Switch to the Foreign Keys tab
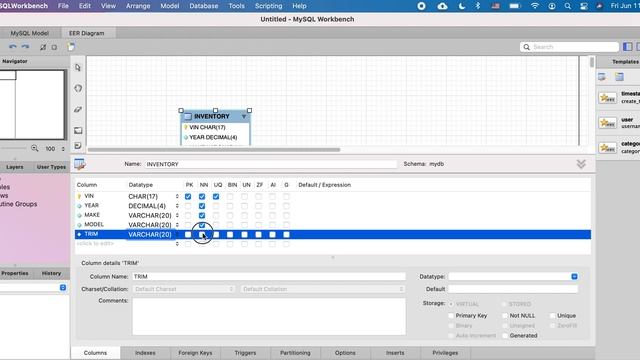 point(195,353)
